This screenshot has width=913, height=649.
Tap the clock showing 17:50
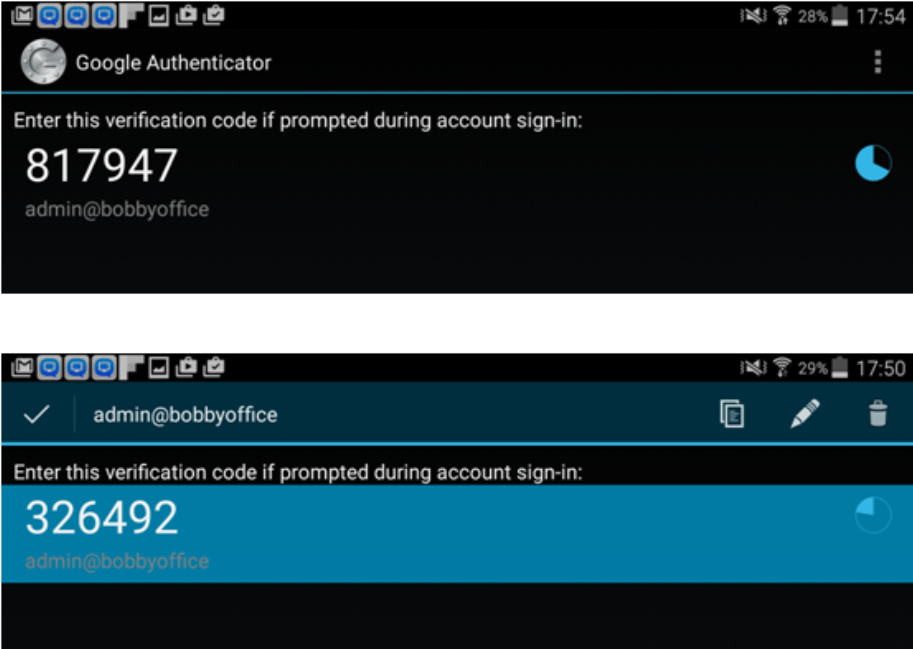click(880, 368)
